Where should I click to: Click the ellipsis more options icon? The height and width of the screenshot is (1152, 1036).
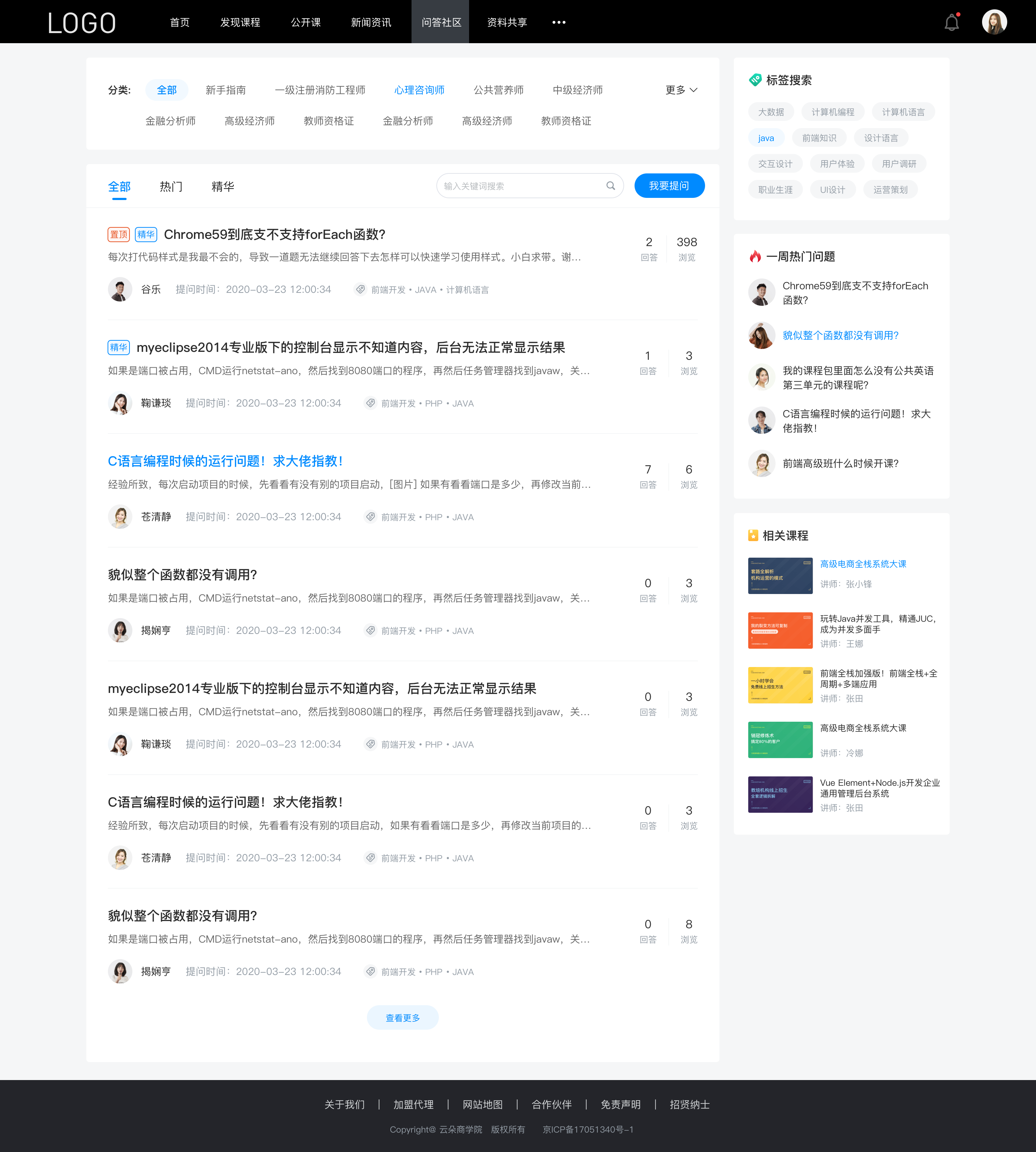[559, 22]
